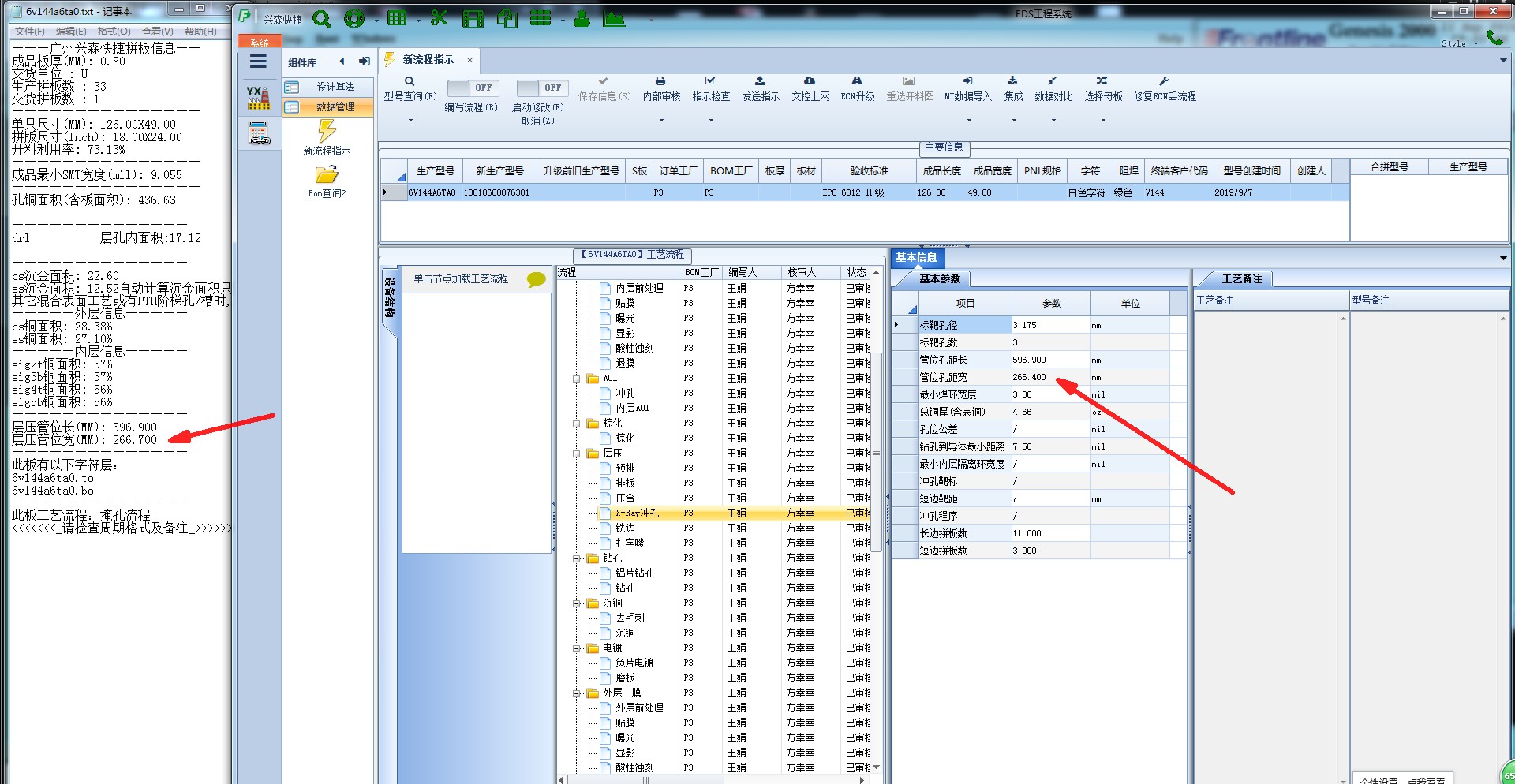Toggle the 启动修改(E) OFF switch
The height and width of the screenshot is (784, 1515).
541,88
